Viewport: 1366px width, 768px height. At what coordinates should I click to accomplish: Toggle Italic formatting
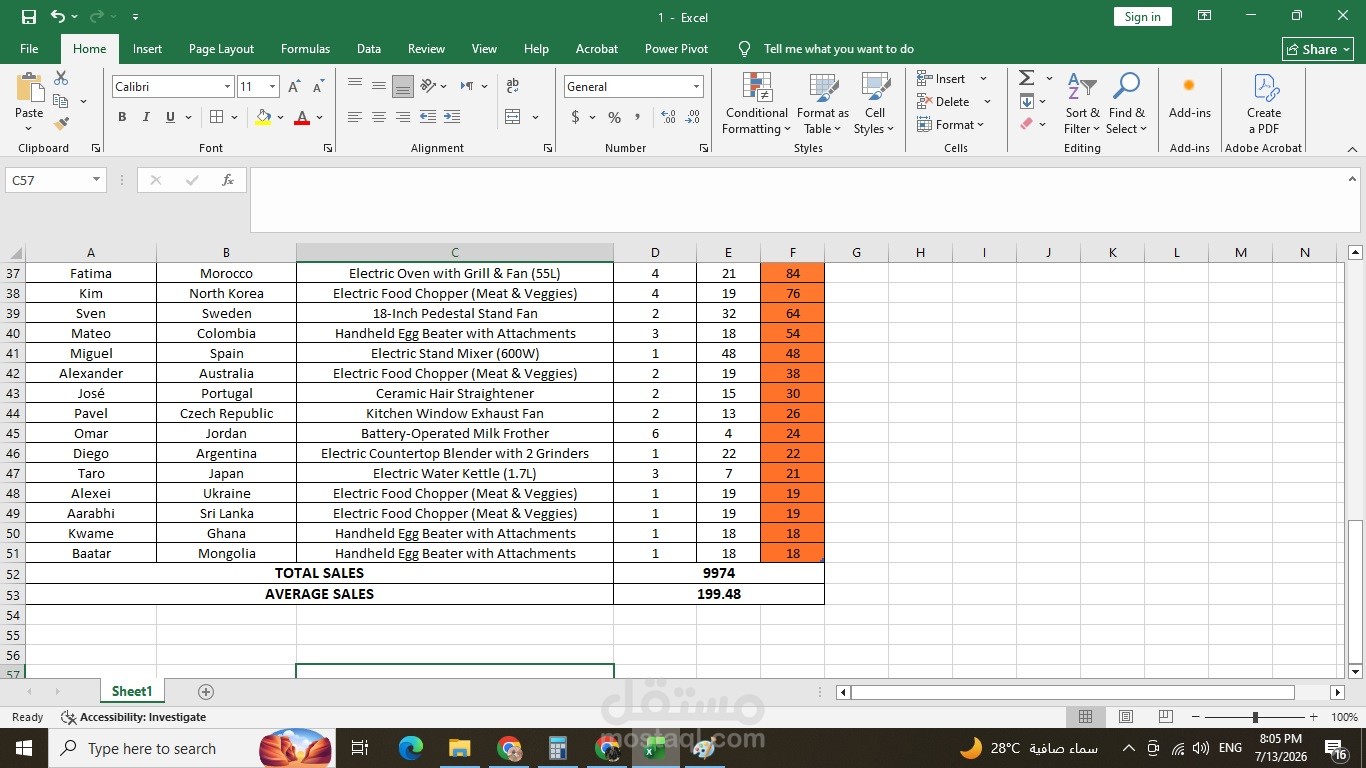(x=146, y=117)
